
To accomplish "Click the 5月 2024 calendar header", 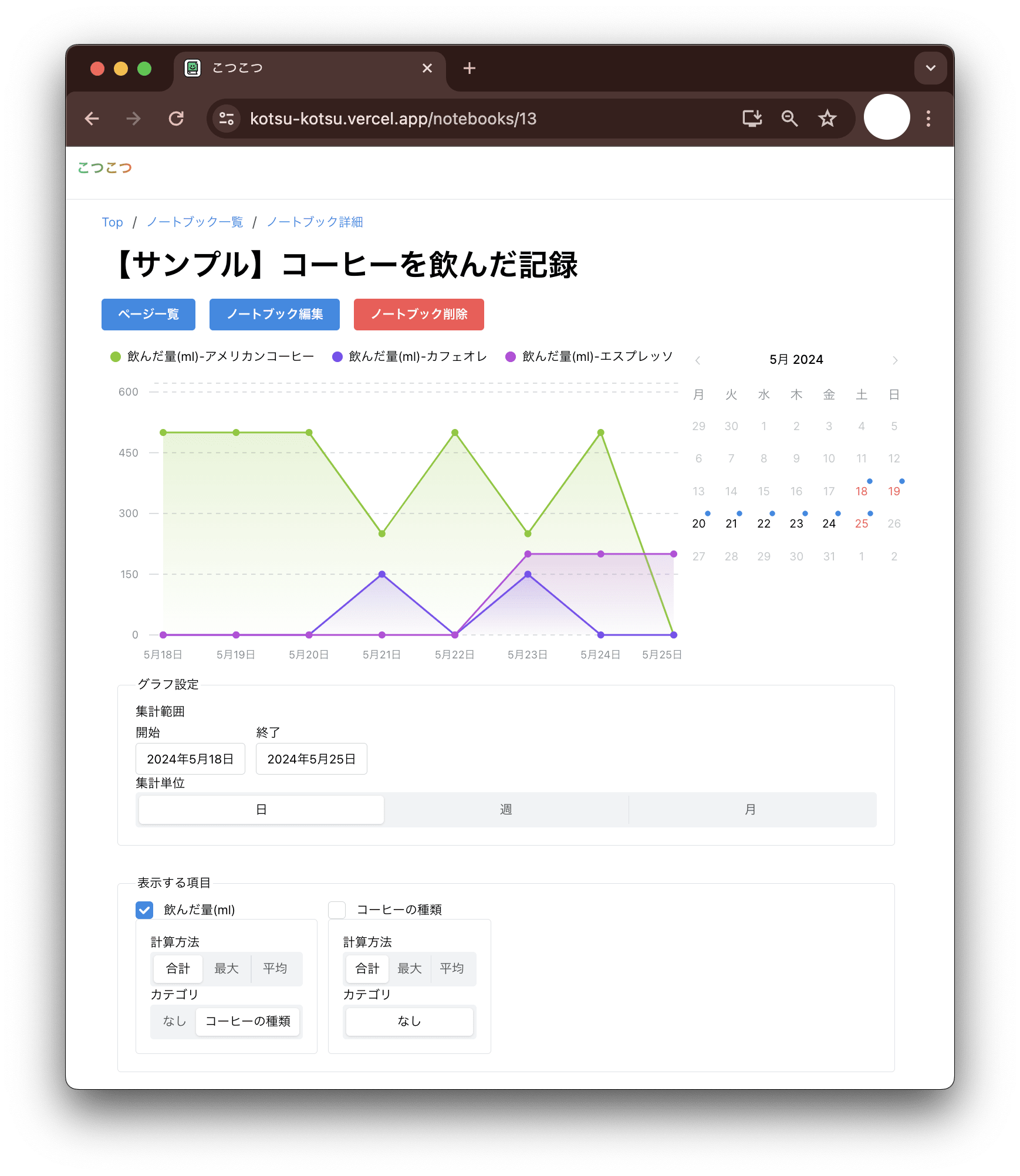I will click(796, 360).
